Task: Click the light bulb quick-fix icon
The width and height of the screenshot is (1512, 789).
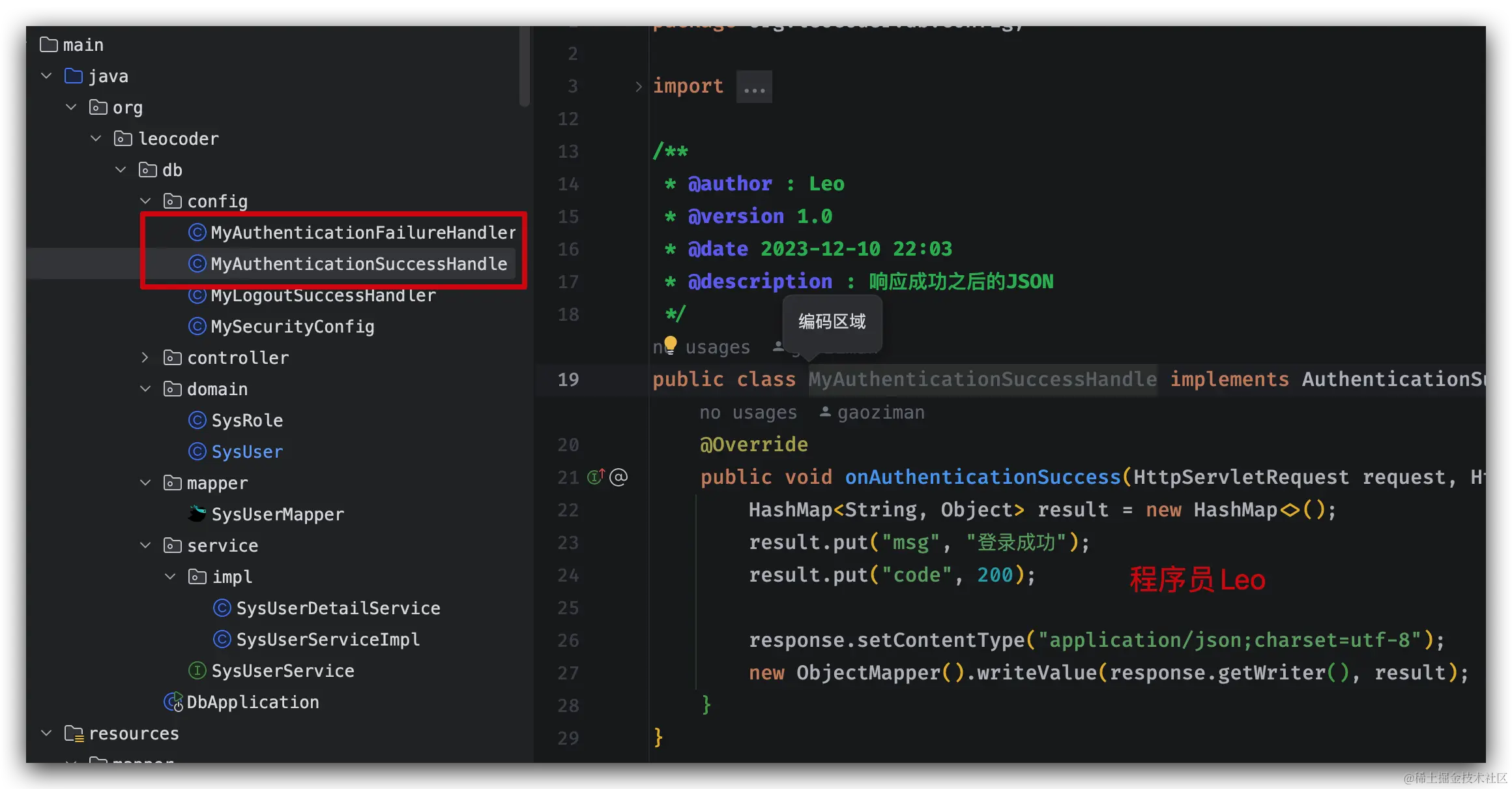Action: coord(671,343)
